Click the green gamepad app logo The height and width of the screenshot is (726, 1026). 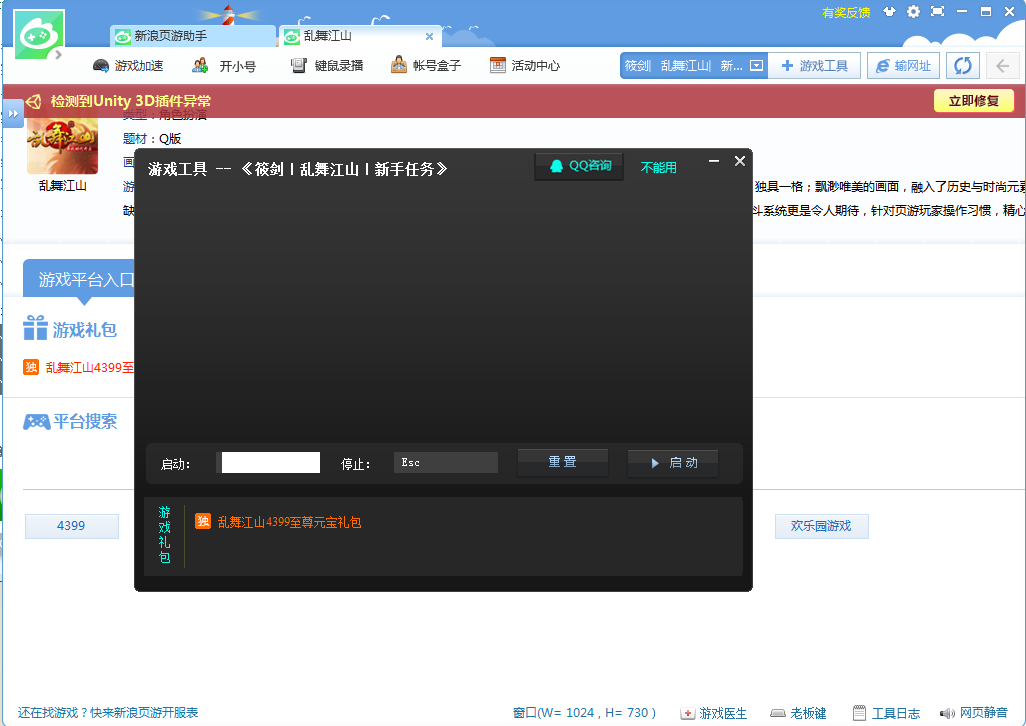coord(39,34)
